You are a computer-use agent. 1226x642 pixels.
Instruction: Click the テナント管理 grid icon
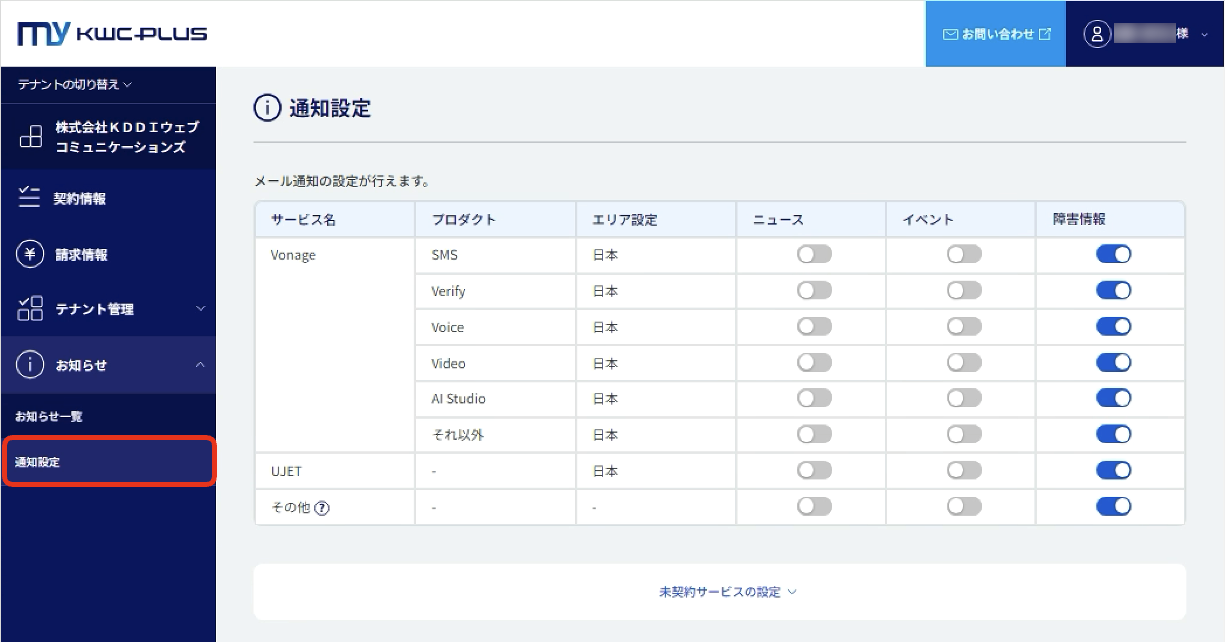pos(30,309)
